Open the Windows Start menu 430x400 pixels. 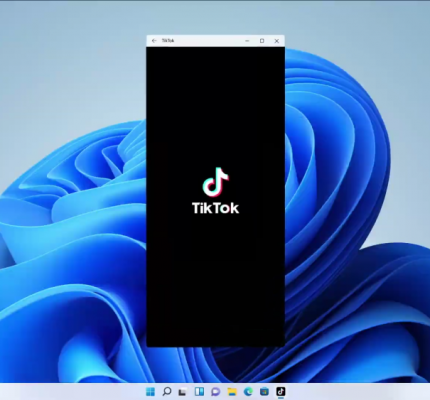tap(150, 392)
